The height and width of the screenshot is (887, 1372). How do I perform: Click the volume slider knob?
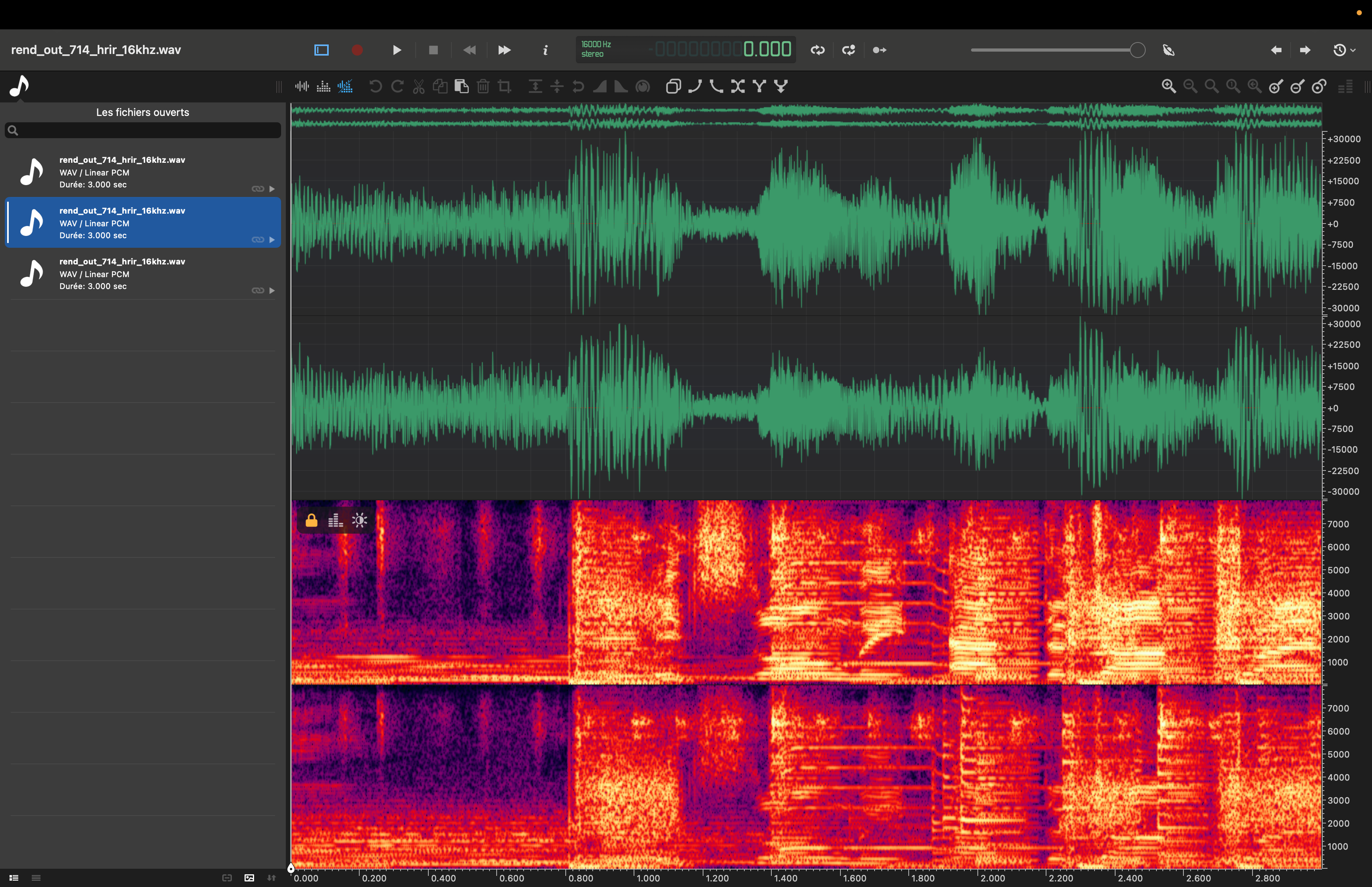point(1137,50)
